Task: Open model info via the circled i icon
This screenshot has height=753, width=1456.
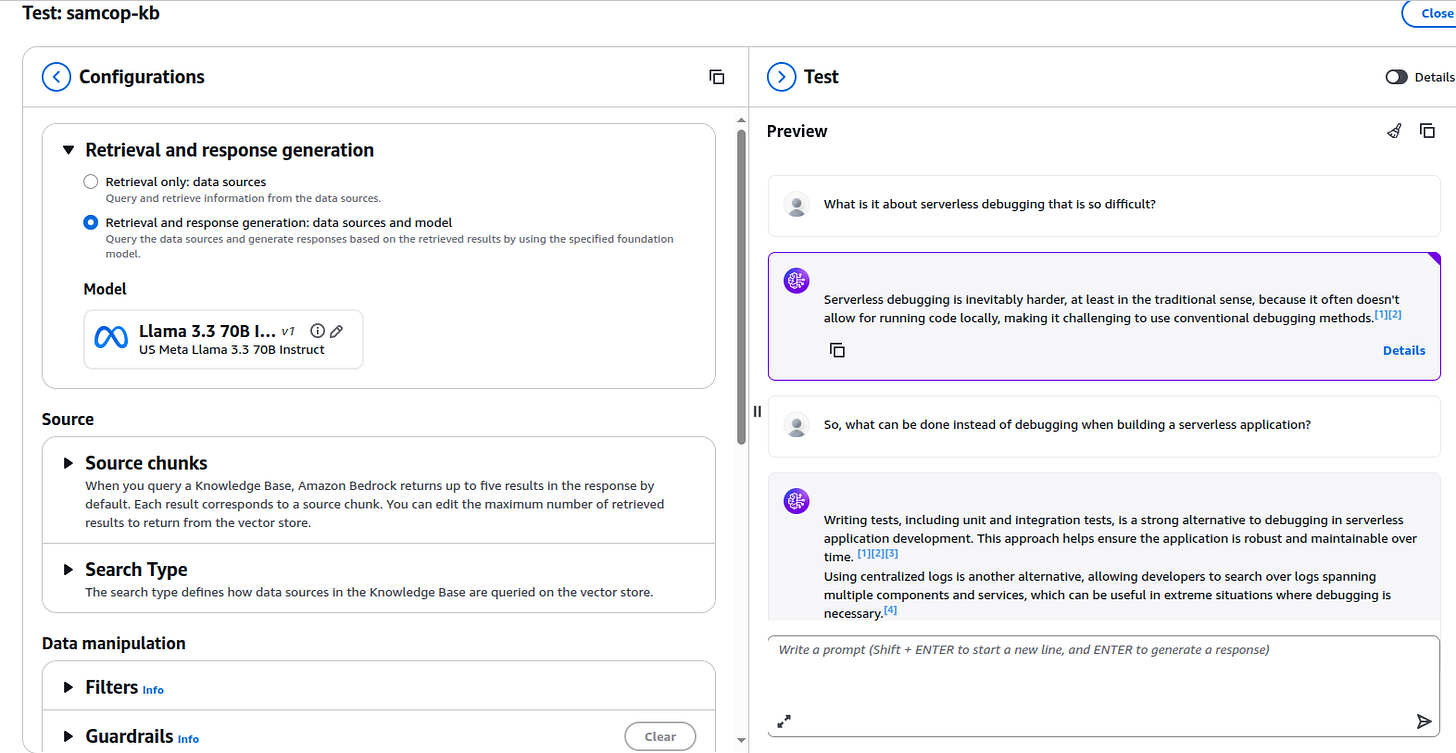Action: tap(318, 331)
